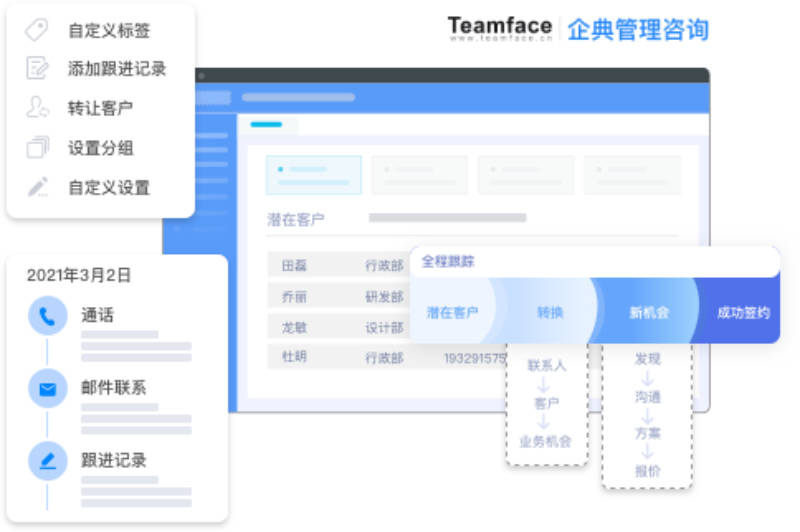
Task: Click 企典管理咨询 brand text
Action: (638, 29)
